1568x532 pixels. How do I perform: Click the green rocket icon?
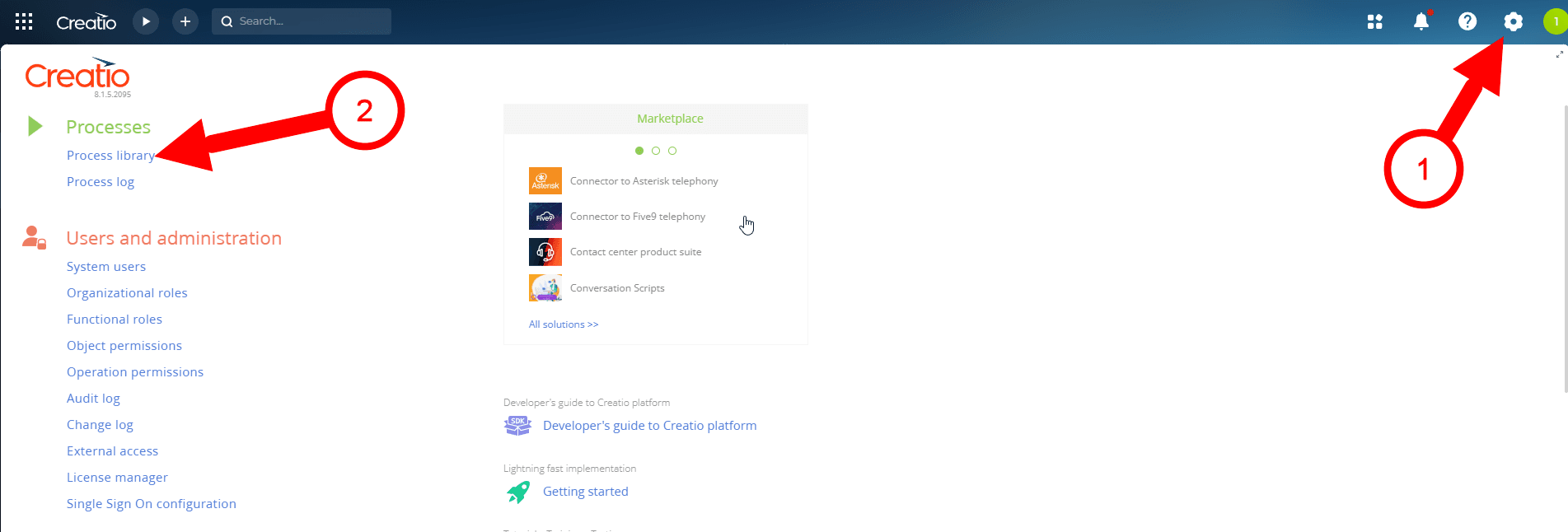tap(518, 492)
